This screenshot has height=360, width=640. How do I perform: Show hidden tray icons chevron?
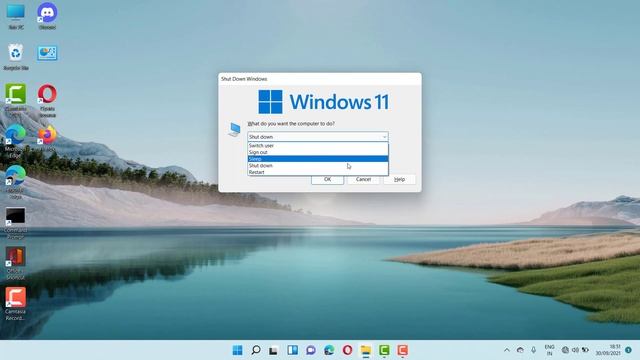[x=507, y=350]
